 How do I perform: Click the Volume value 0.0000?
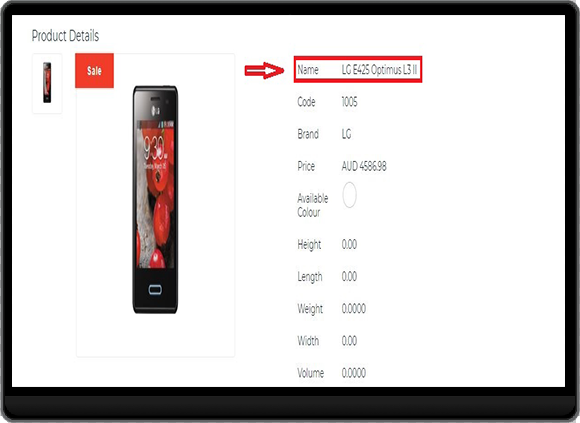click(354, 373)
